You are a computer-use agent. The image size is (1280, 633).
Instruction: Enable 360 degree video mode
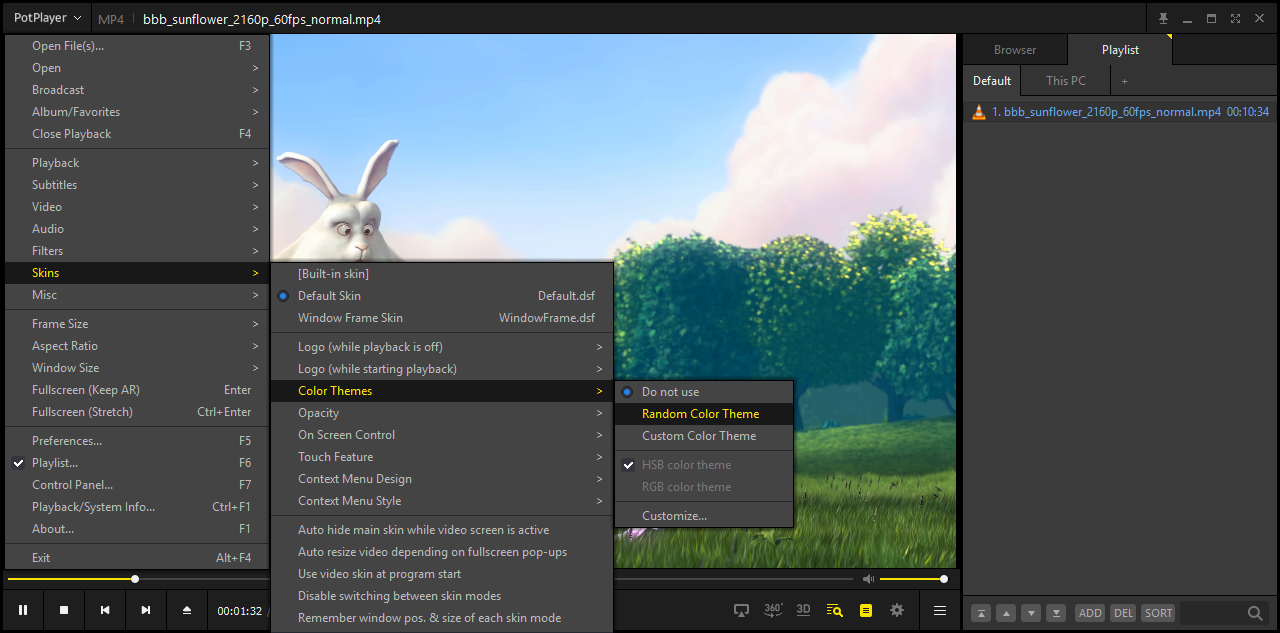point(773,610)
